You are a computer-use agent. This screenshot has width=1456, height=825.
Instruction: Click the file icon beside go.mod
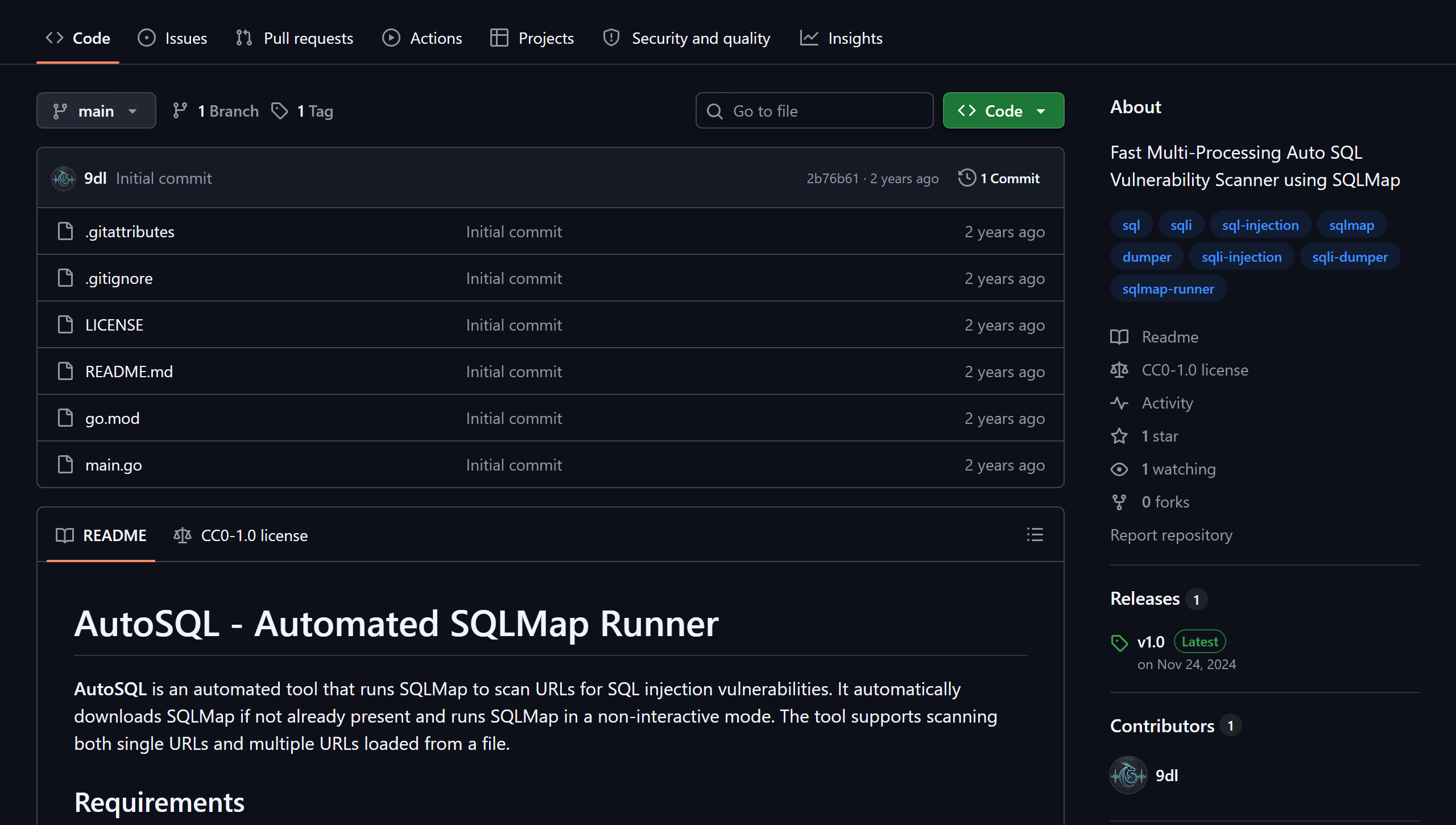coord(66,418)
